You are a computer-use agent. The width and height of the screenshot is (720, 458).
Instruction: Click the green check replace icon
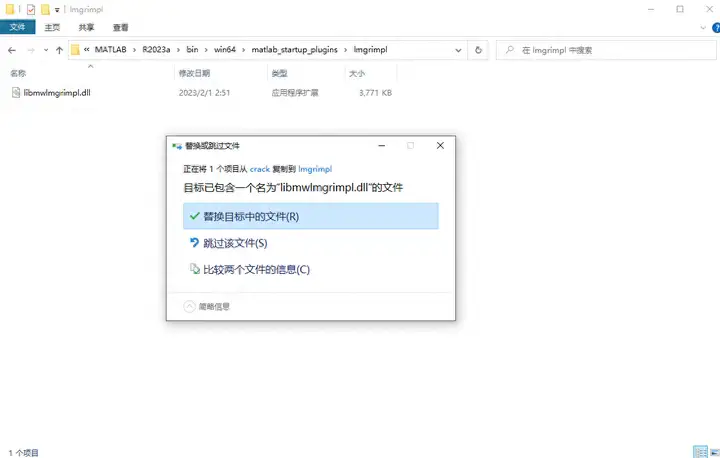(194, 215)
